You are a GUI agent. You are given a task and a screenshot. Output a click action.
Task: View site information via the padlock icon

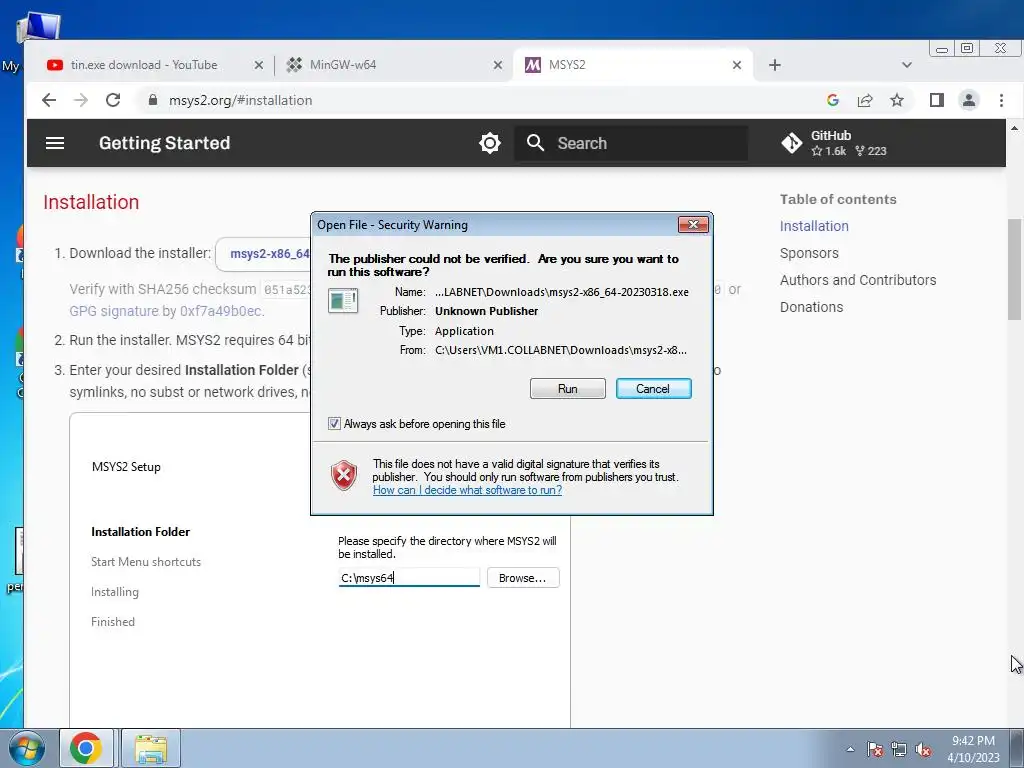(153, 100)
